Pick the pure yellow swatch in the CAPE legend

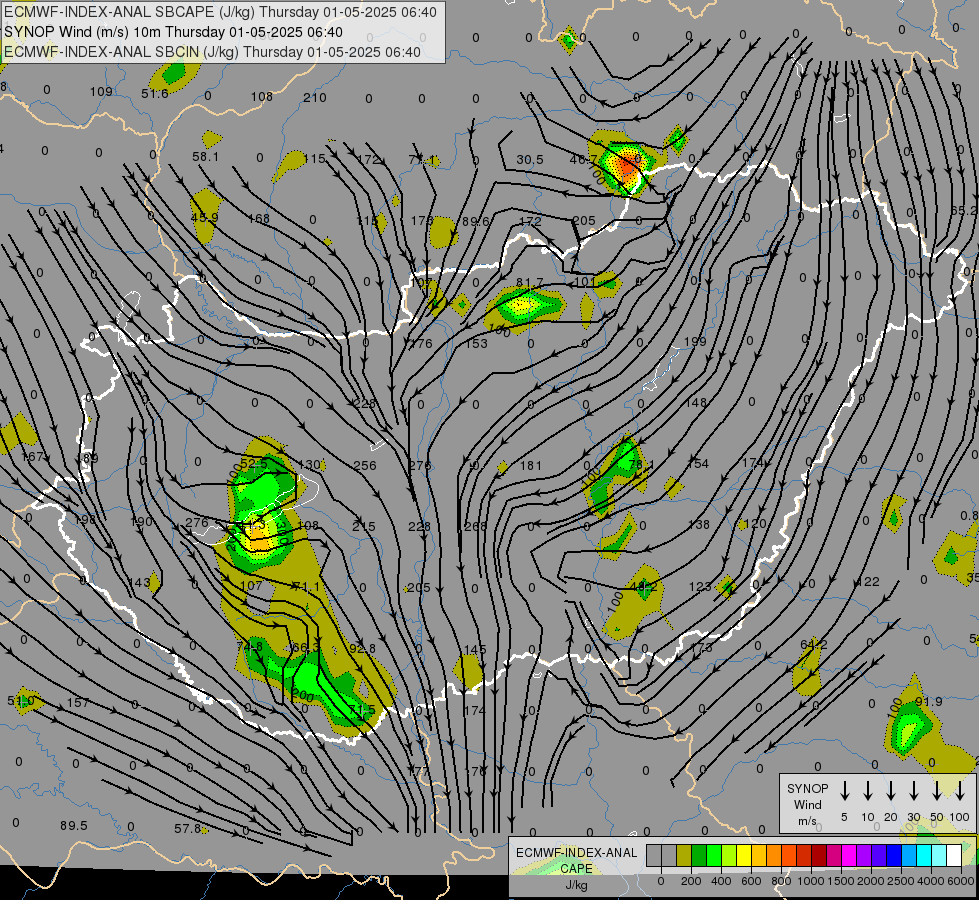click(744, 855)
